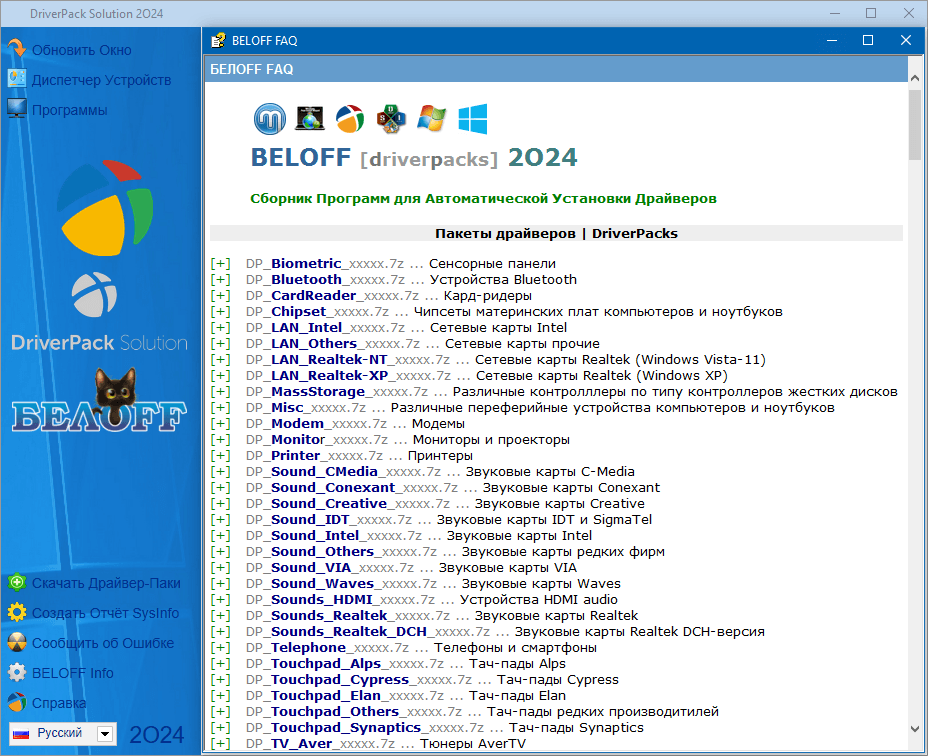Expand the DP_Printer [+] entry

[x=220, y=456]
